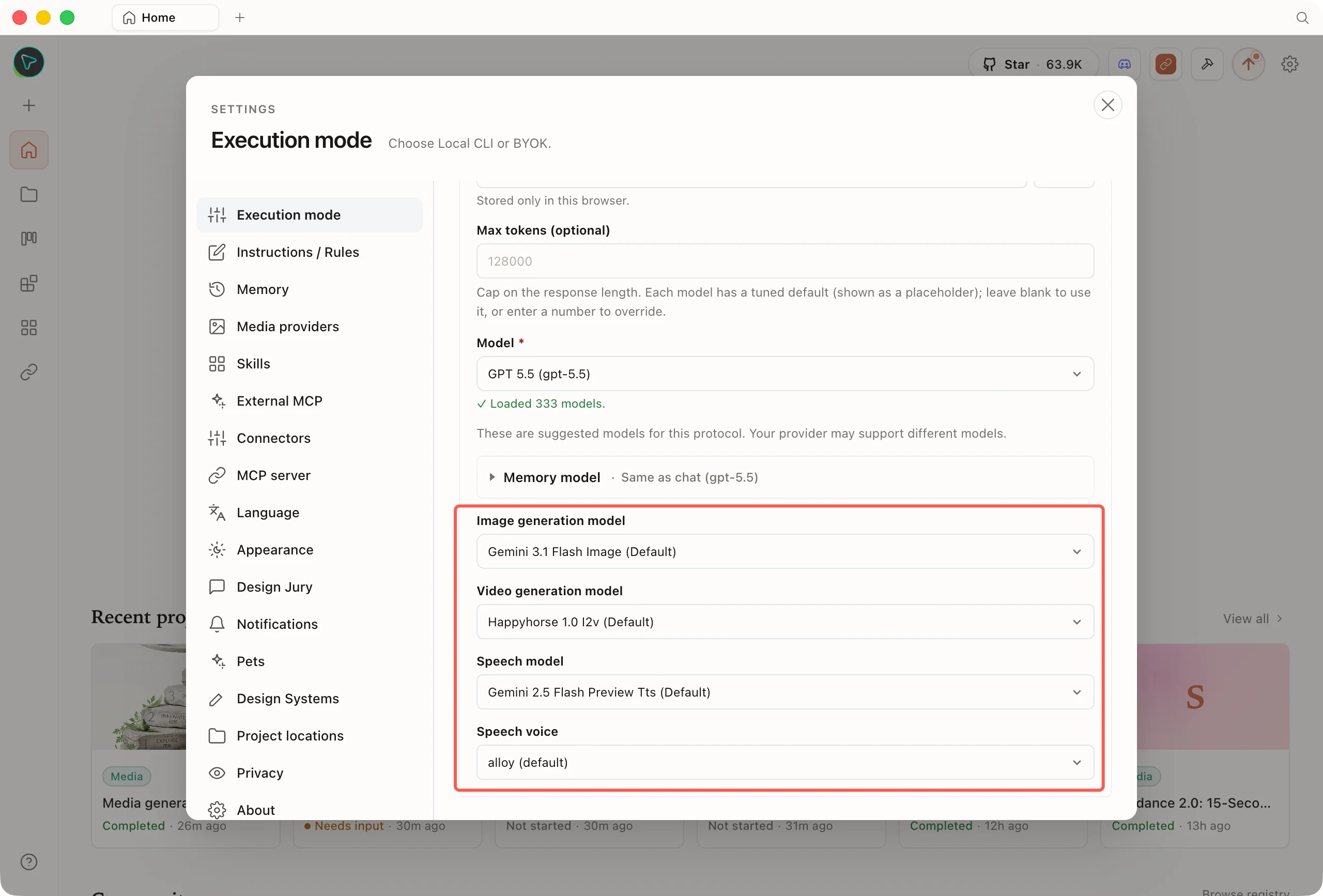Open Design Jury settings
This screenshot has height=896, width=1323.
309,587
